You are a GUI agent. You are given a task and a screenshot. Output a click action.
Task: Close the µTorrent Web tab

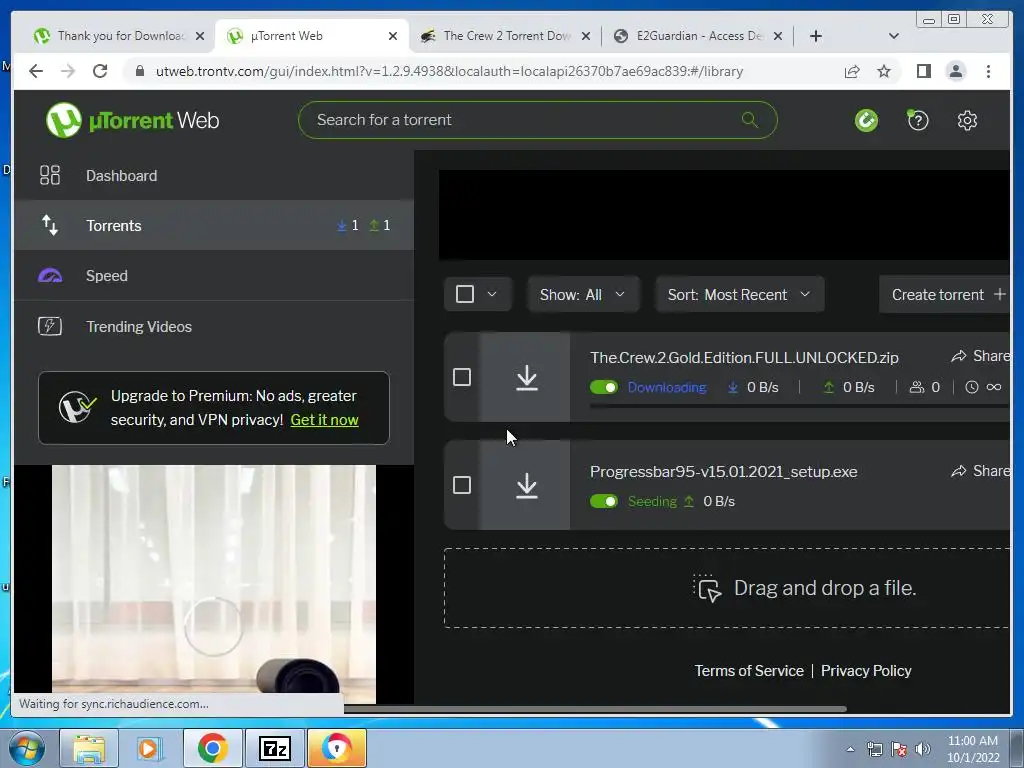click(x=392, y=36)
